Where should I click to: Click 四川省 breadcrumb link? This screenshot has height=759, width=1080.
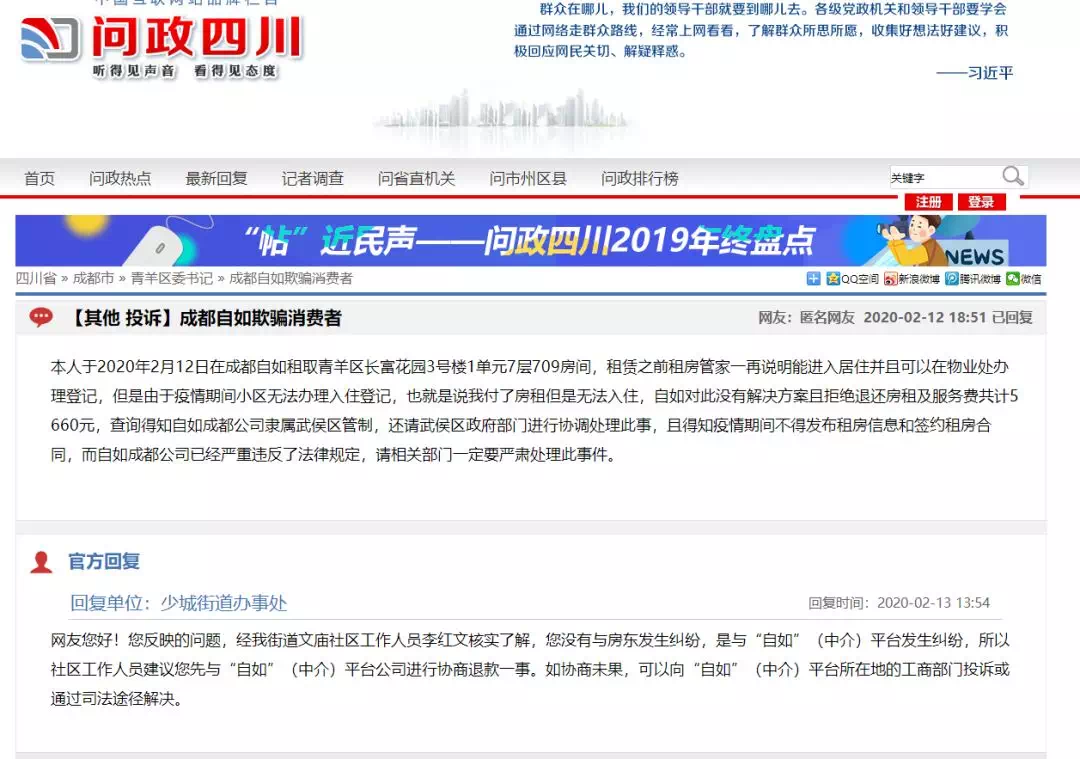[x=36, y=278]
